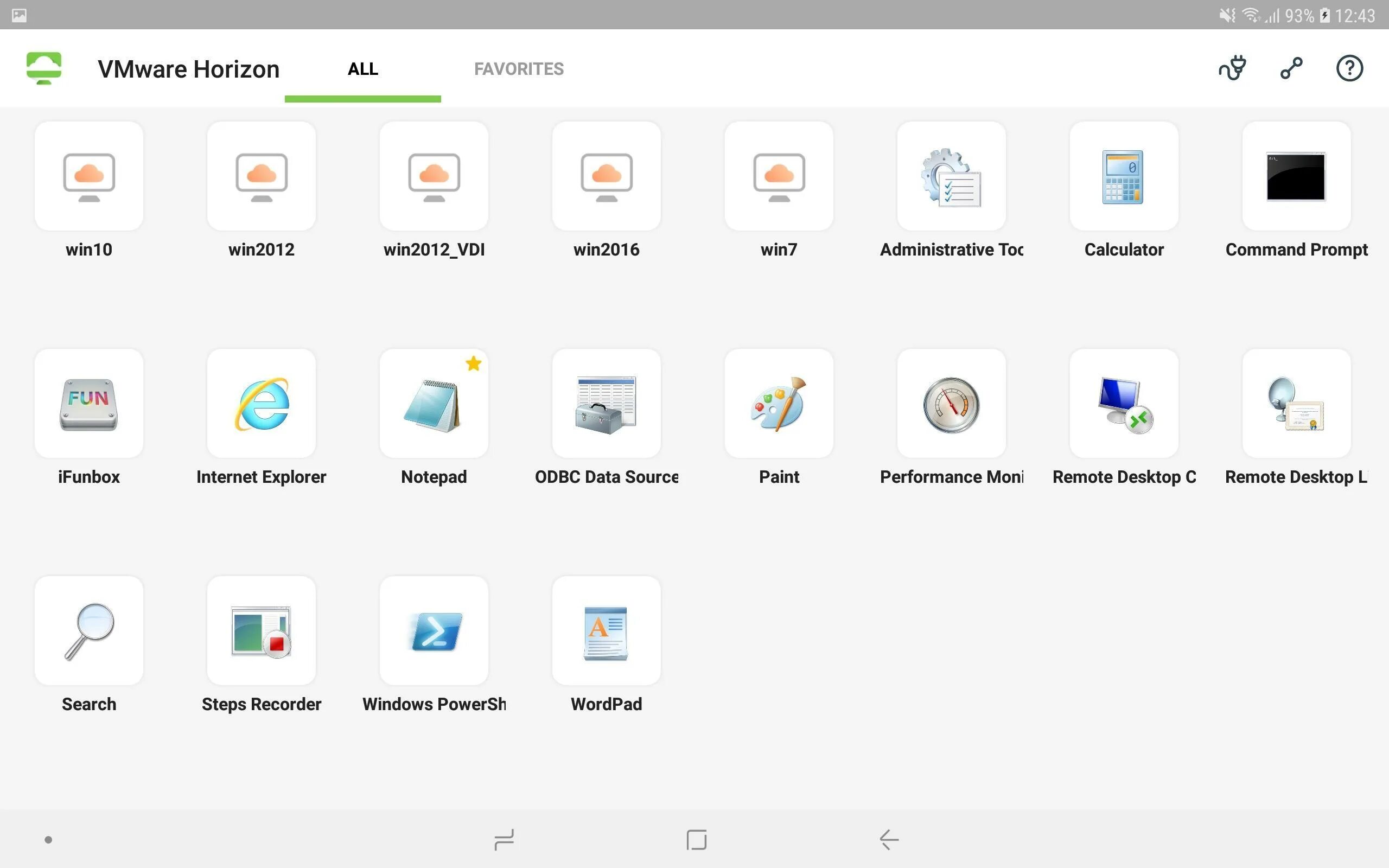Tap the recent apps navigation button
The height and width of the screenshot is (868, 1389).
504,839
